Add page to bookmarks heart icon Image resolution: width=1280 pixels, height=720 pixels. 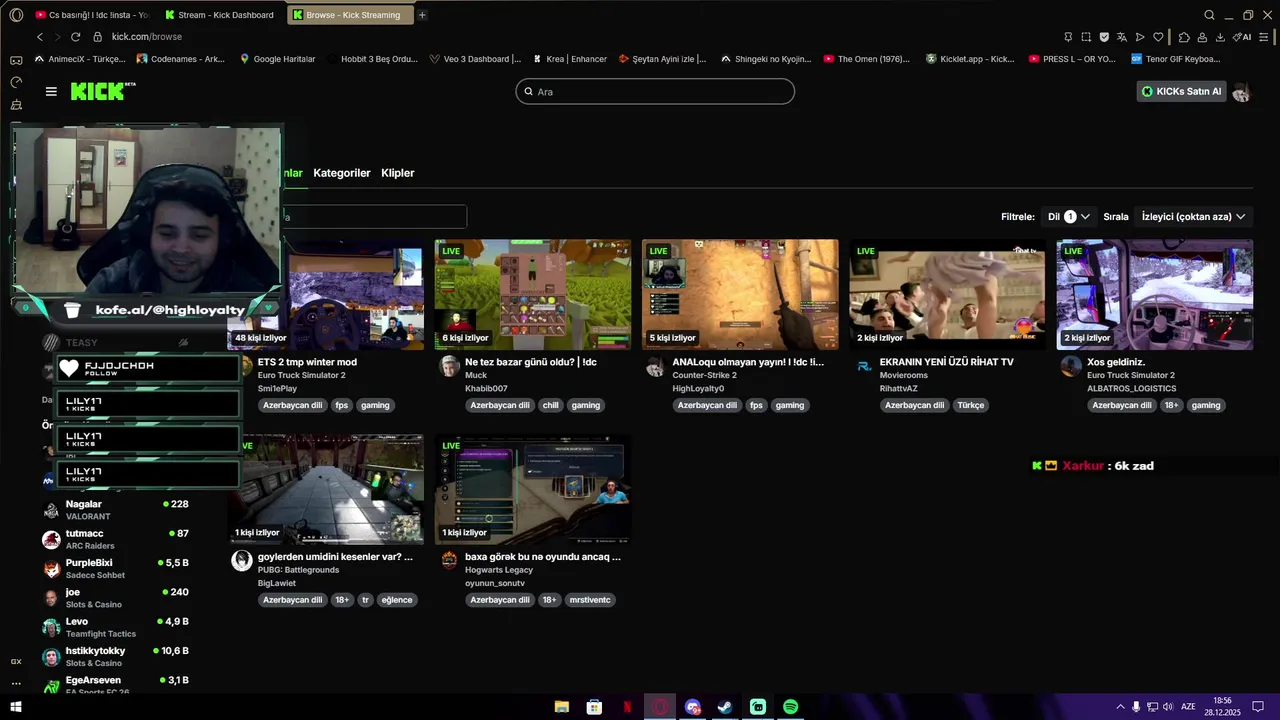pos(1158,37)
